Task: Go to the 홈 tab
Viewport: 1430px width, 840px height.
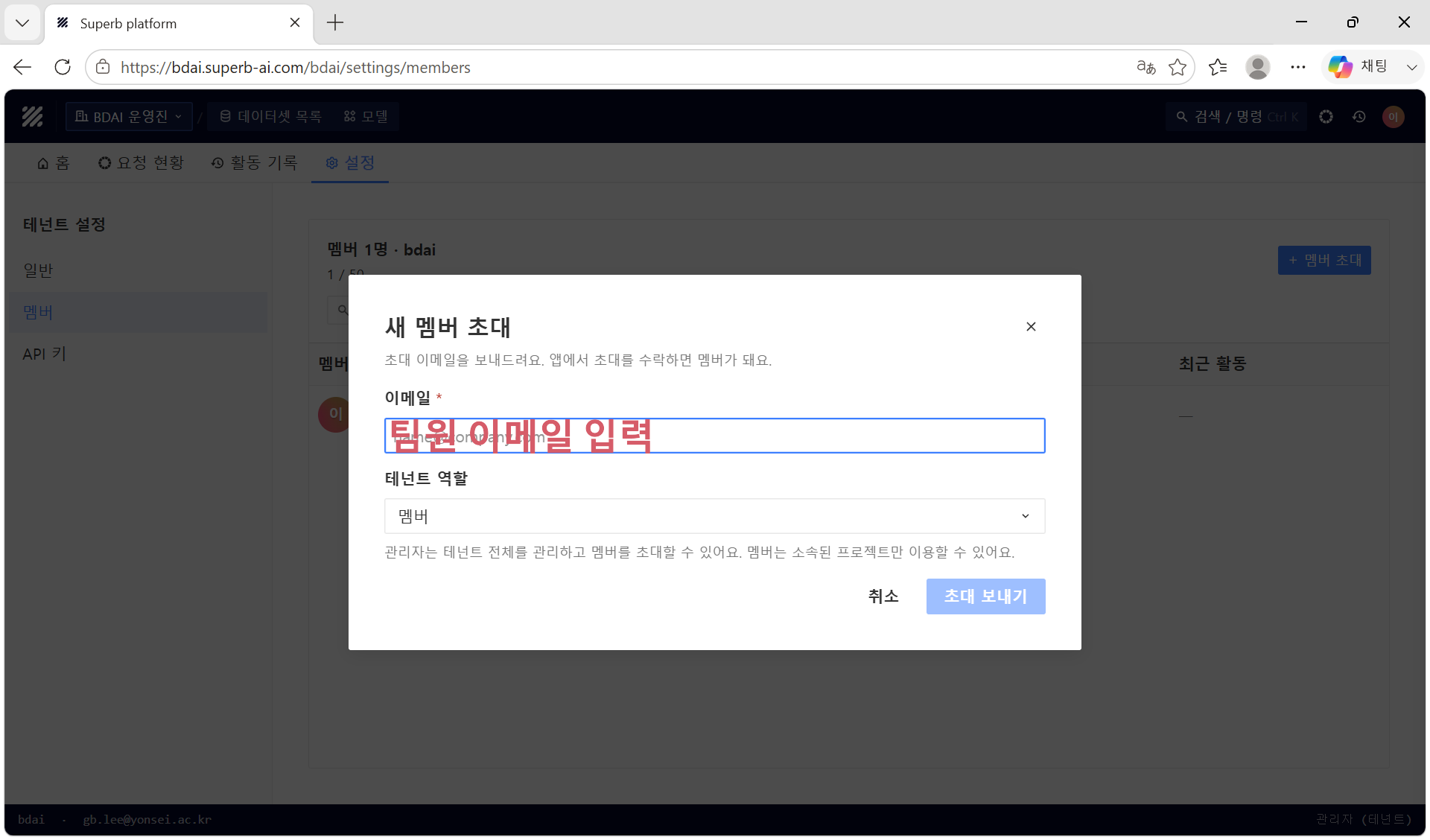Action: [54, 163]
